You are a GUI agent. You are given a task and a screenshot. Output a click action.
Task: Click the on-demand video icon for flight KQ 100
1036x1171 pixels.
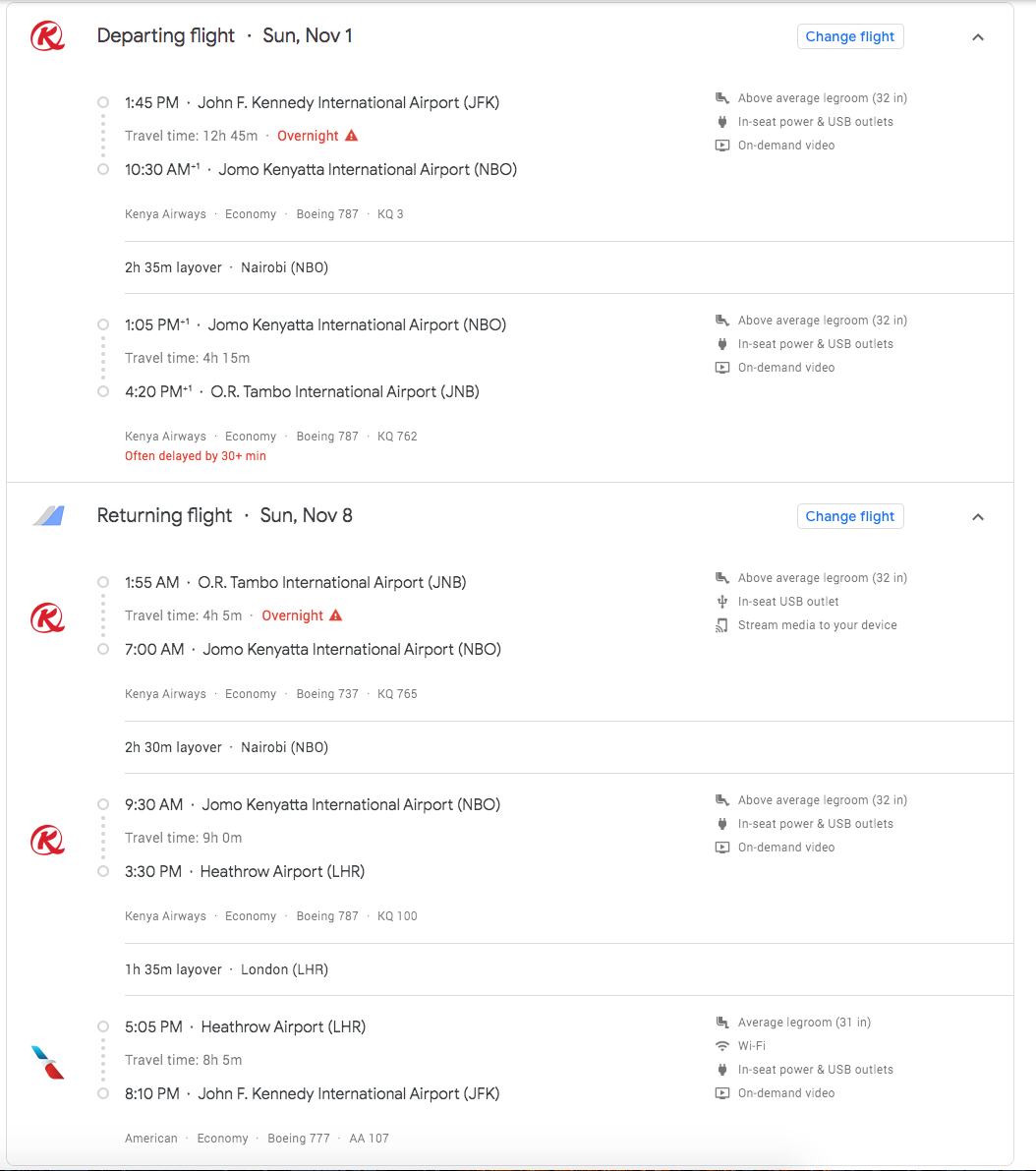[x=722, y=848]
